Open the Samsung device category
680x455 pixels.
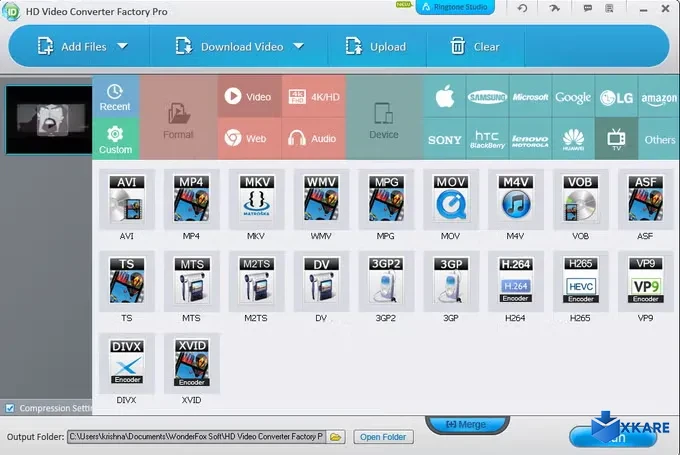[487, 96]
